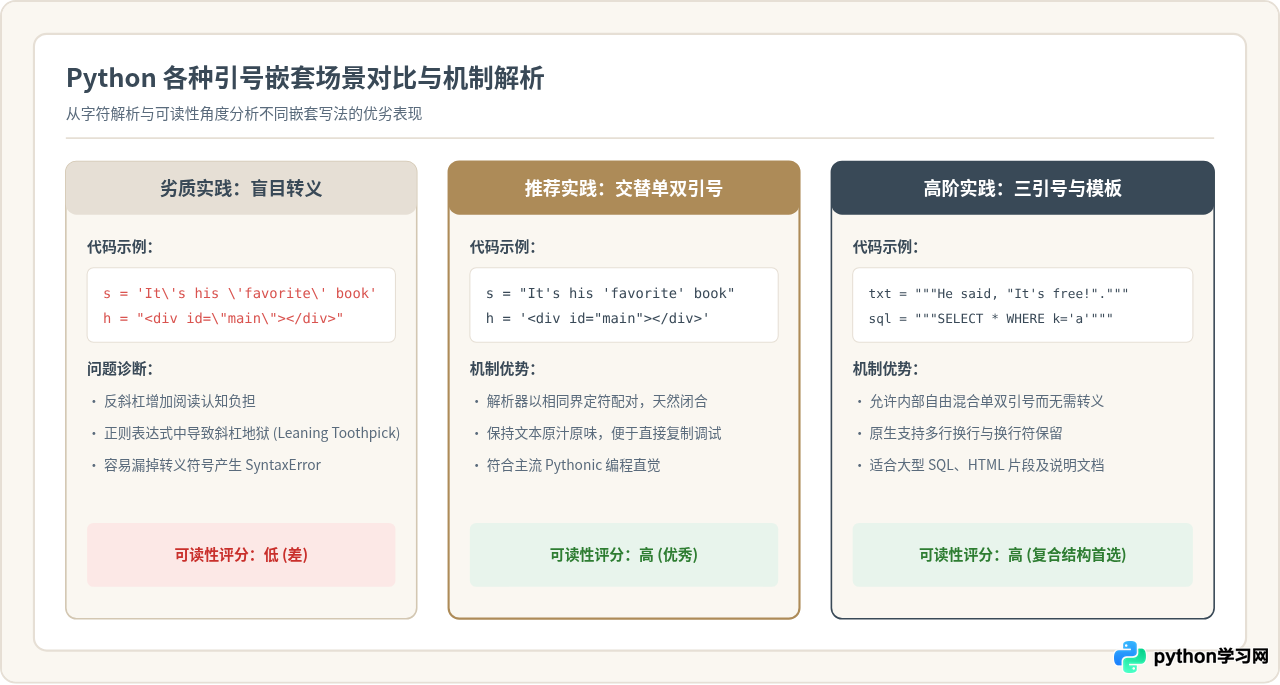Click code line txt = """He said, "It's free!"."""

(x=999, y=293)
